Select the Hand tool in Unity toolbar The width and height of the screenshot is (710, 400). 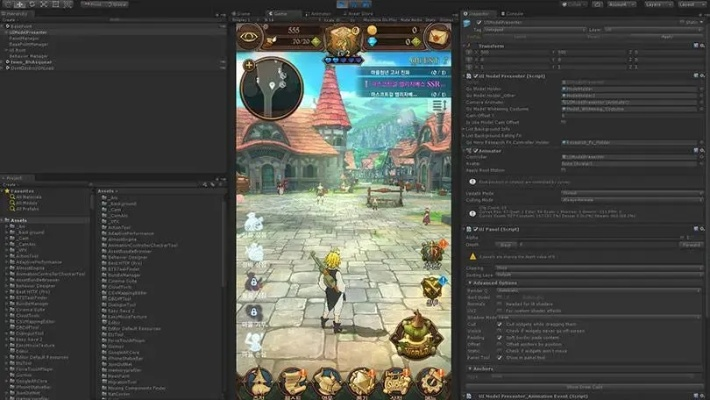pyautogui.click(x=6, y=4)
